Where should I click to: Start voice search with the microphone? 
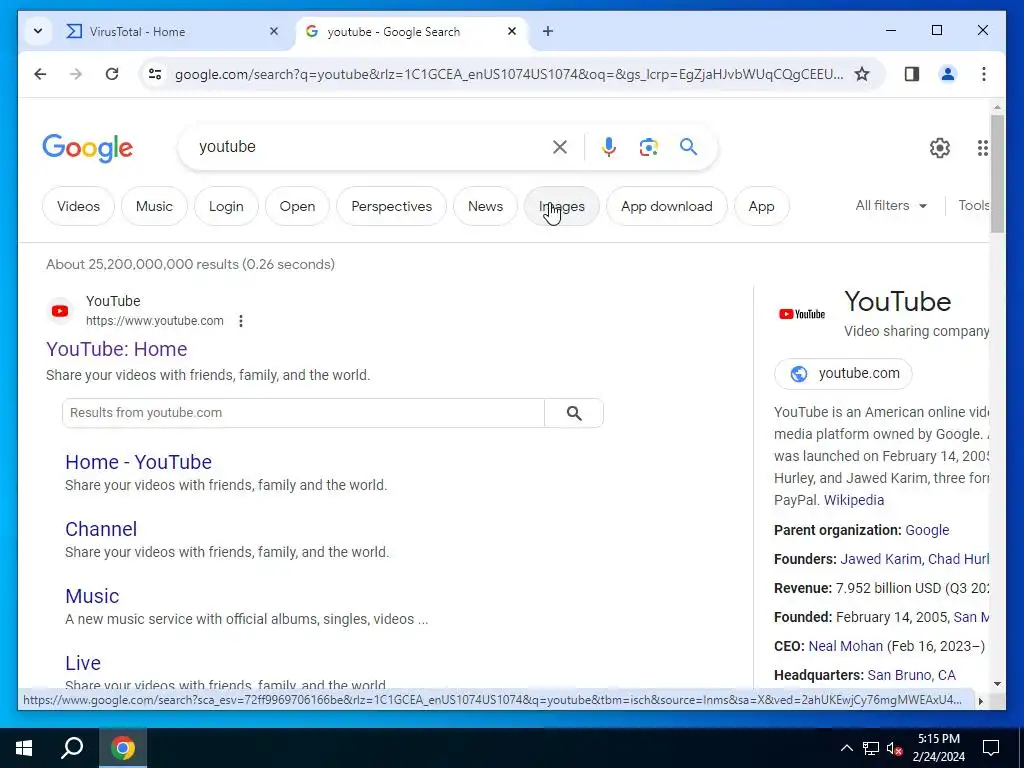[x=609, y=147]
